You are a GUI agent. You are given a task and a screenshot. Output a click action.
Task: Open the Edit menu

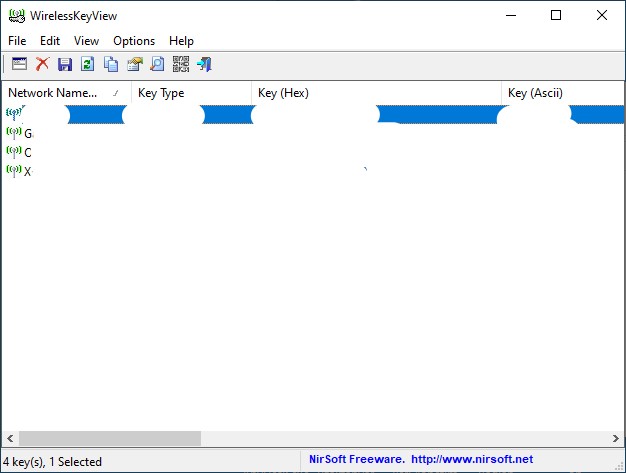[50, 41]
